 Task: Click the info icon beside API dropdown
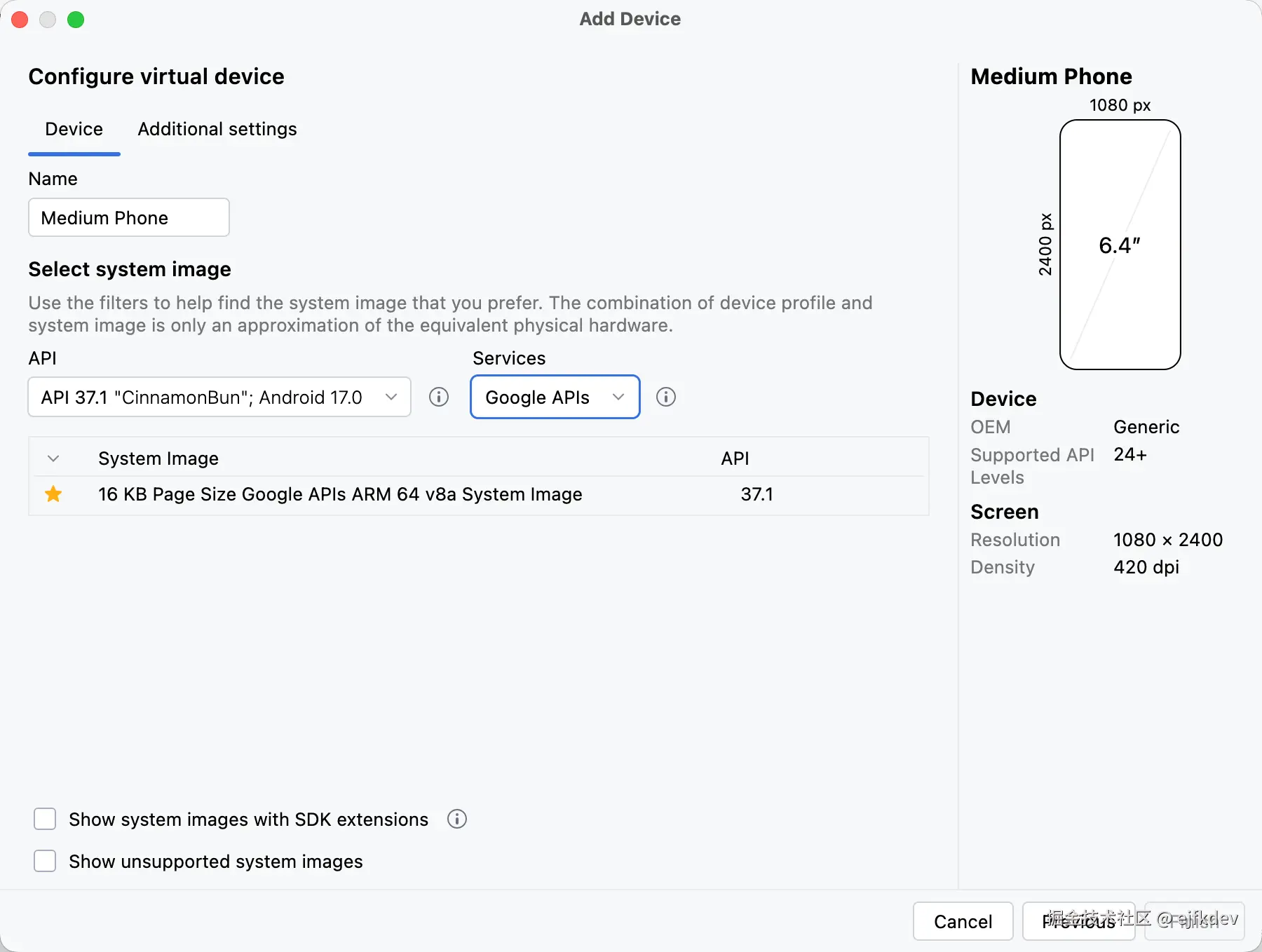coord(439,397)
